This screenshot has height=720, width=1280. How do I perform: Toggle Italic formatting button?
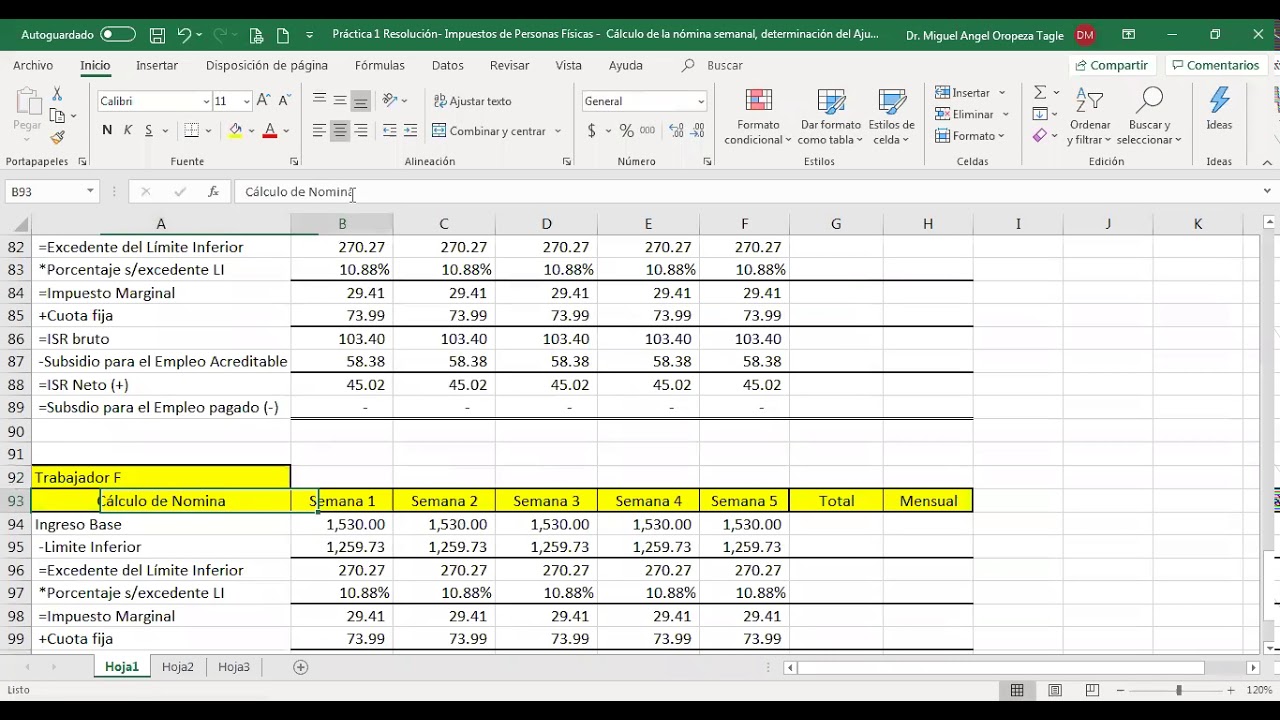(128, 131)
